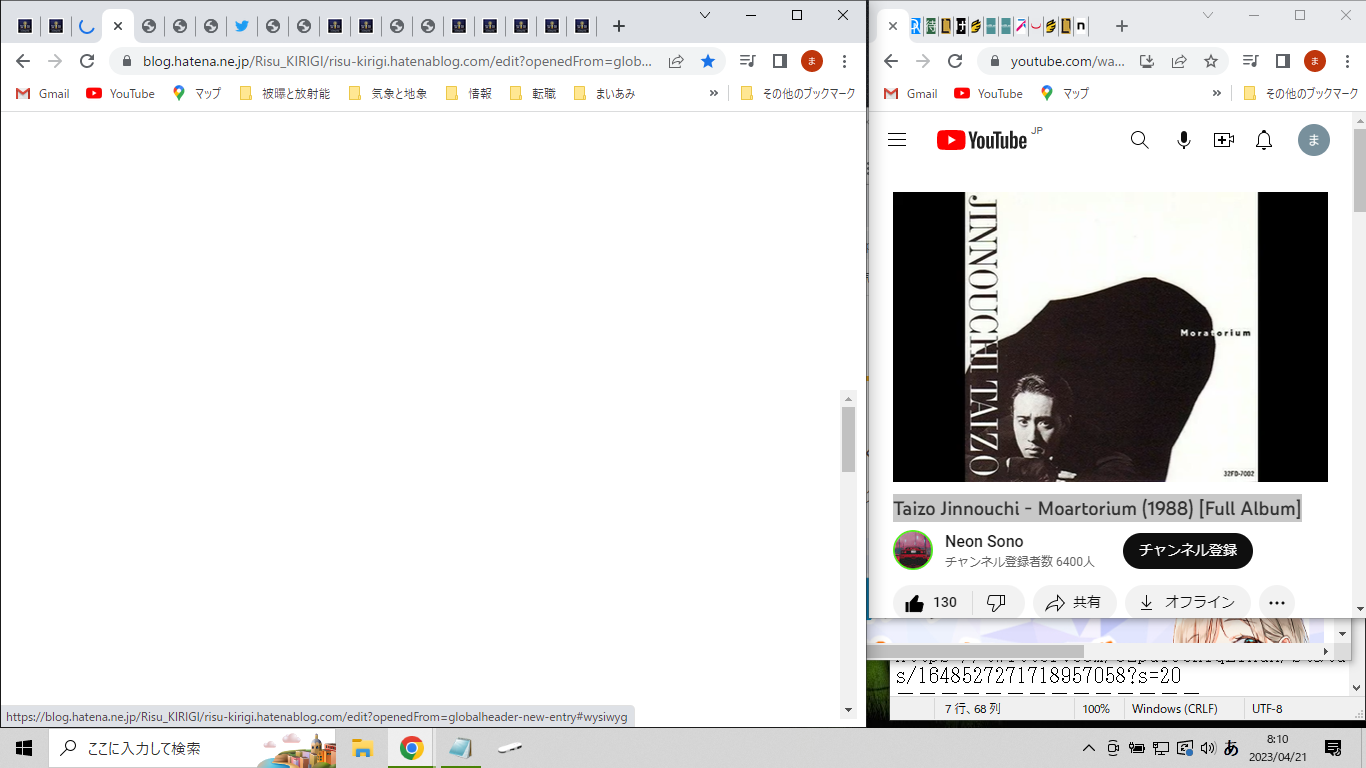Click the YouTube page vertical scrollbar thumb
Screen dimensions: 1366x768
[x=1359, y=170]
